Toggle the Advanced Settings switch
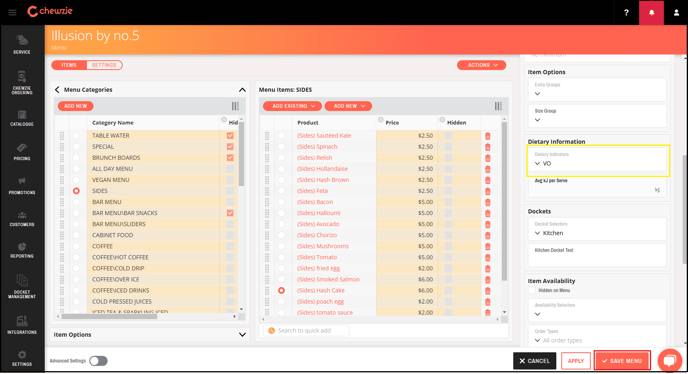This screenshot has width=688, height=374. (98, 361)
